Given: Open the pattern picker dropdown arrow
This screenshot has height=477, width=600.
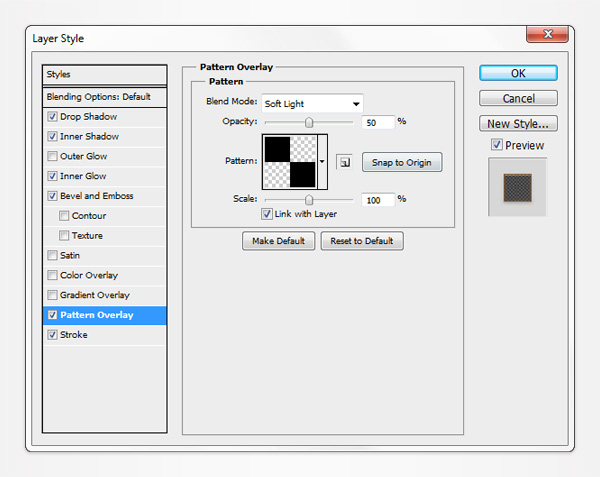Looking at the screenshot, I should pos(322,161).
